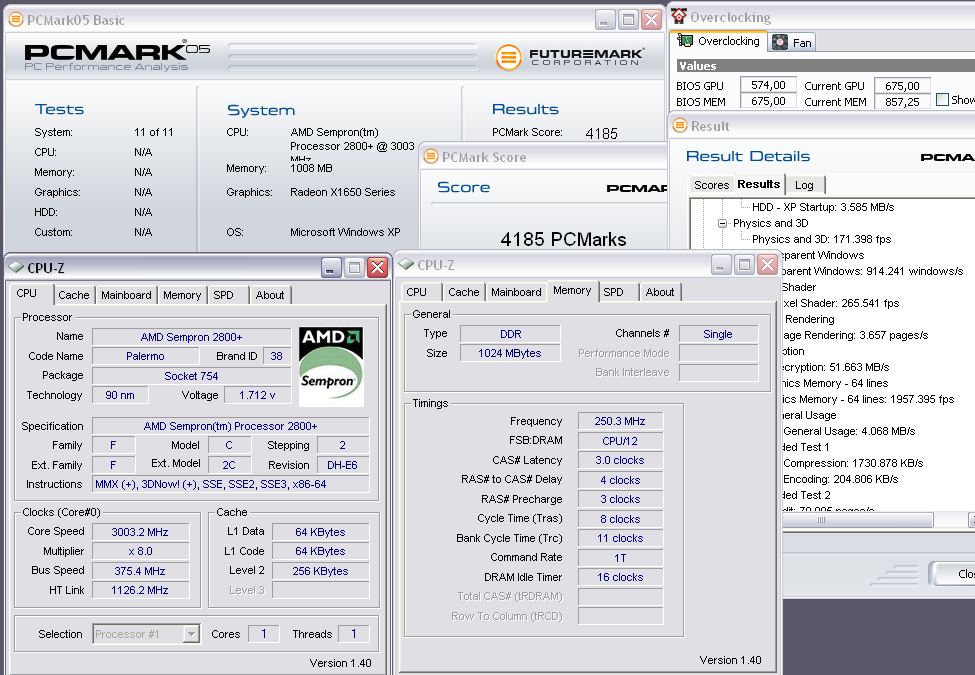Click the Fan tab icon
Viewport: 975px width, 675px height.
click(x=780, y=42)
